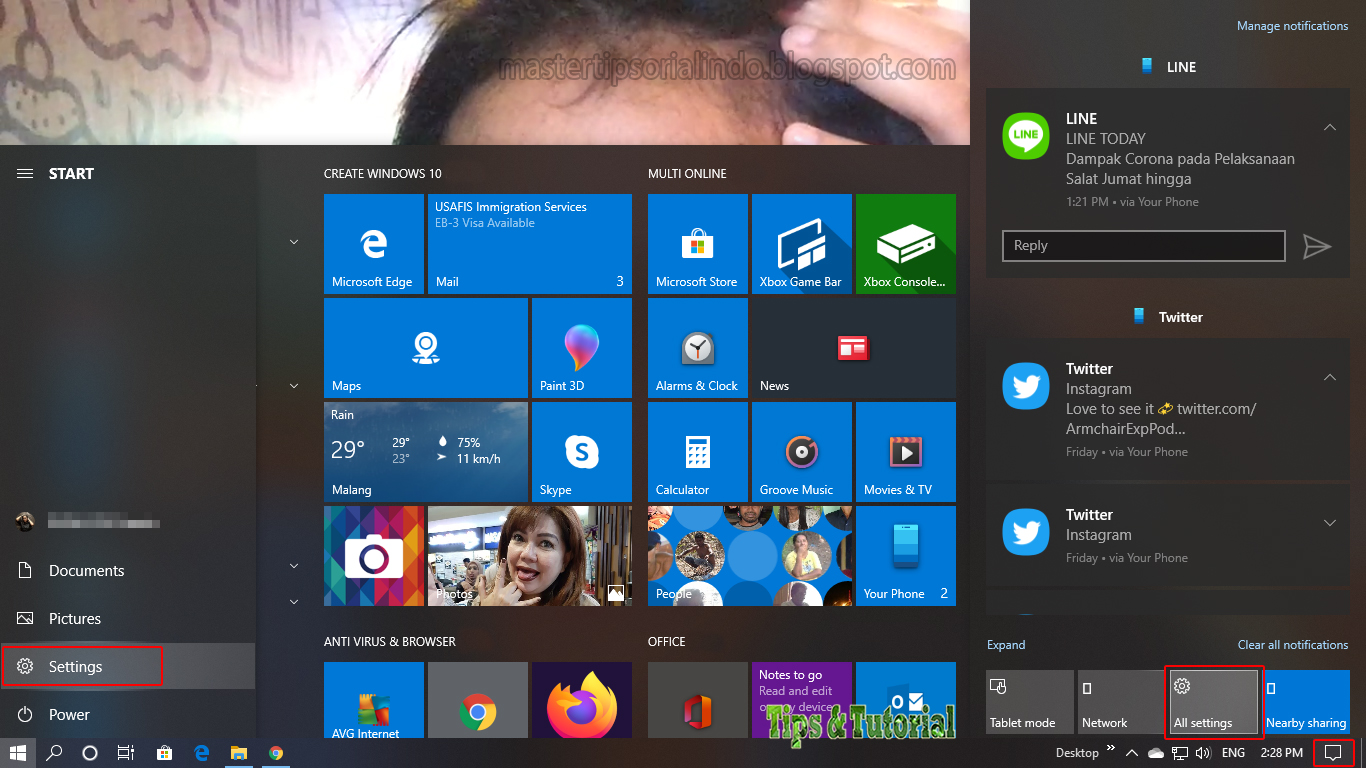This screenshot has width=1366, height=768.
Task: Open Chrome from the taskbar
Action: (x=276, y=753)
